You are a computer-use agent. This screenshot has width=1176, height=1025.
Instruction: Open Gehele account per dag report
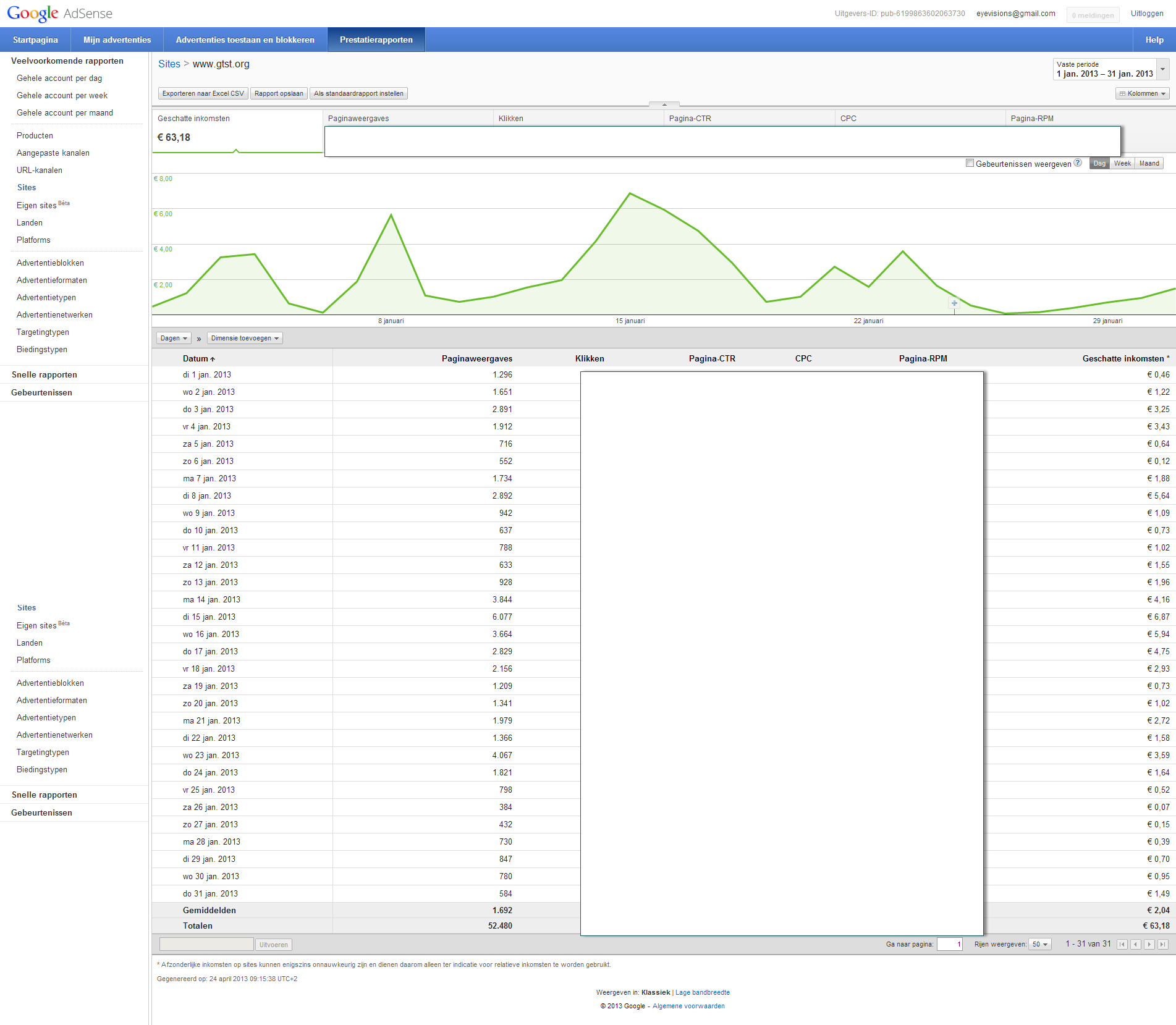[59, 78]
